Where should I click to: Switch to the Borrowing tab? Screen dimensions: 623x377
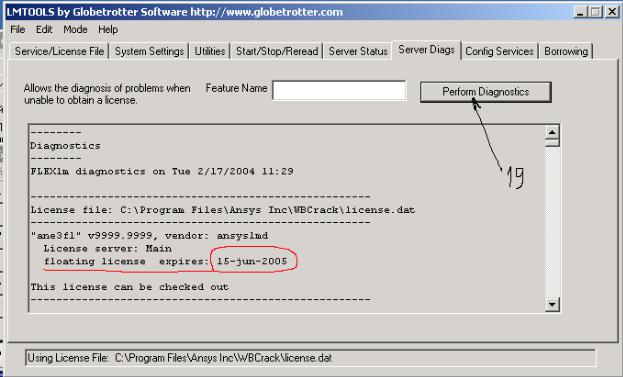click(x=566, y=51)
